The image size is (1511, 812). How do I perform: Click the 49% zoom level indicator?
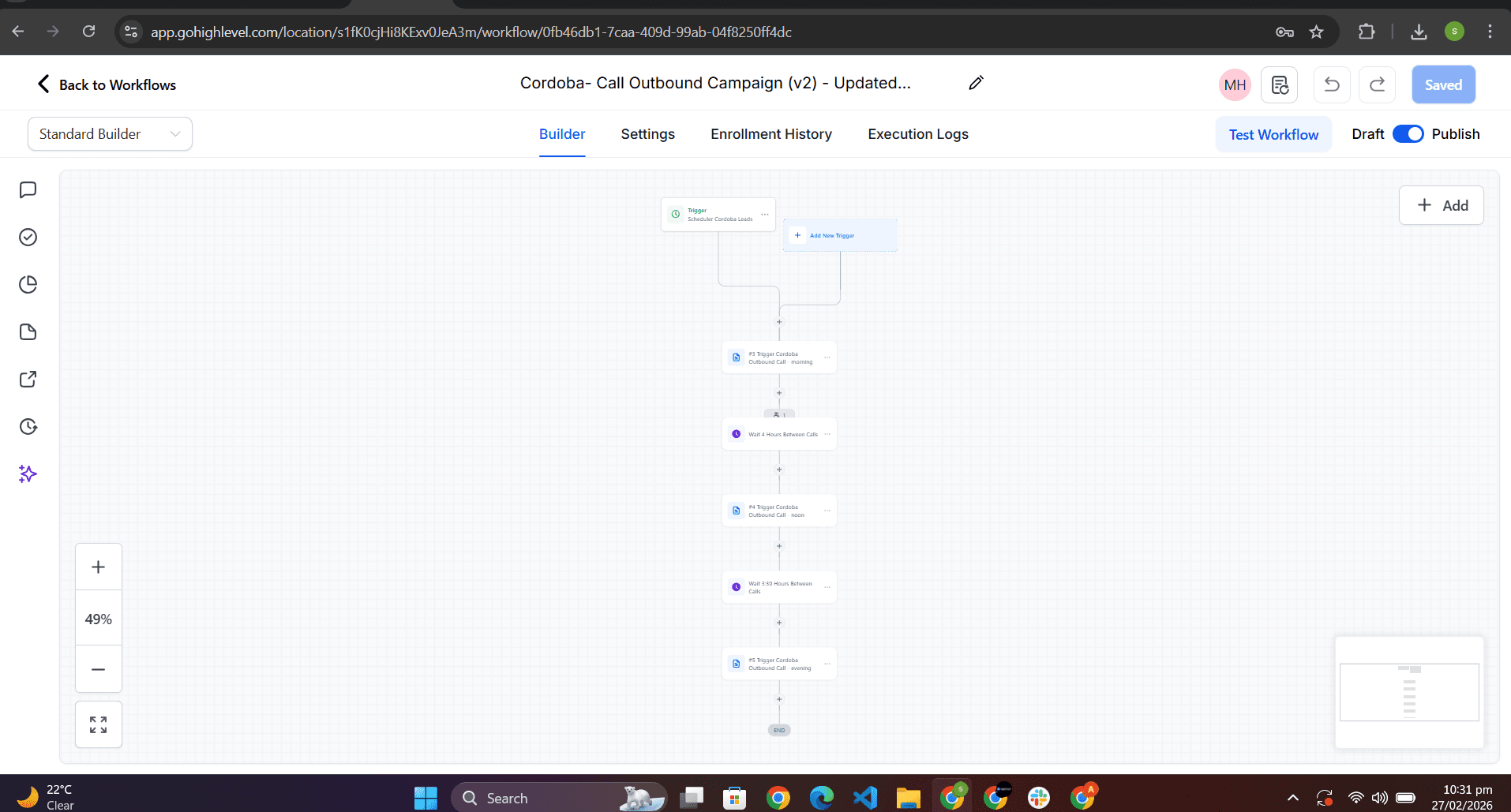(99, 619)
